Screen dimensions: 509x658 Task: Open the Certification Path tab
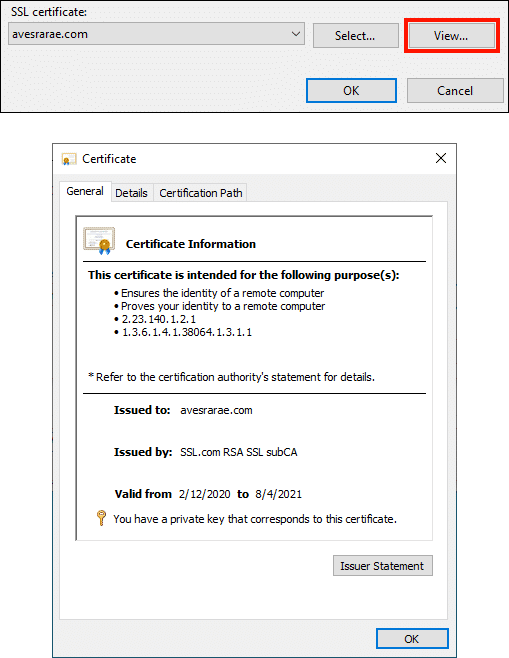tap(201, 193)
